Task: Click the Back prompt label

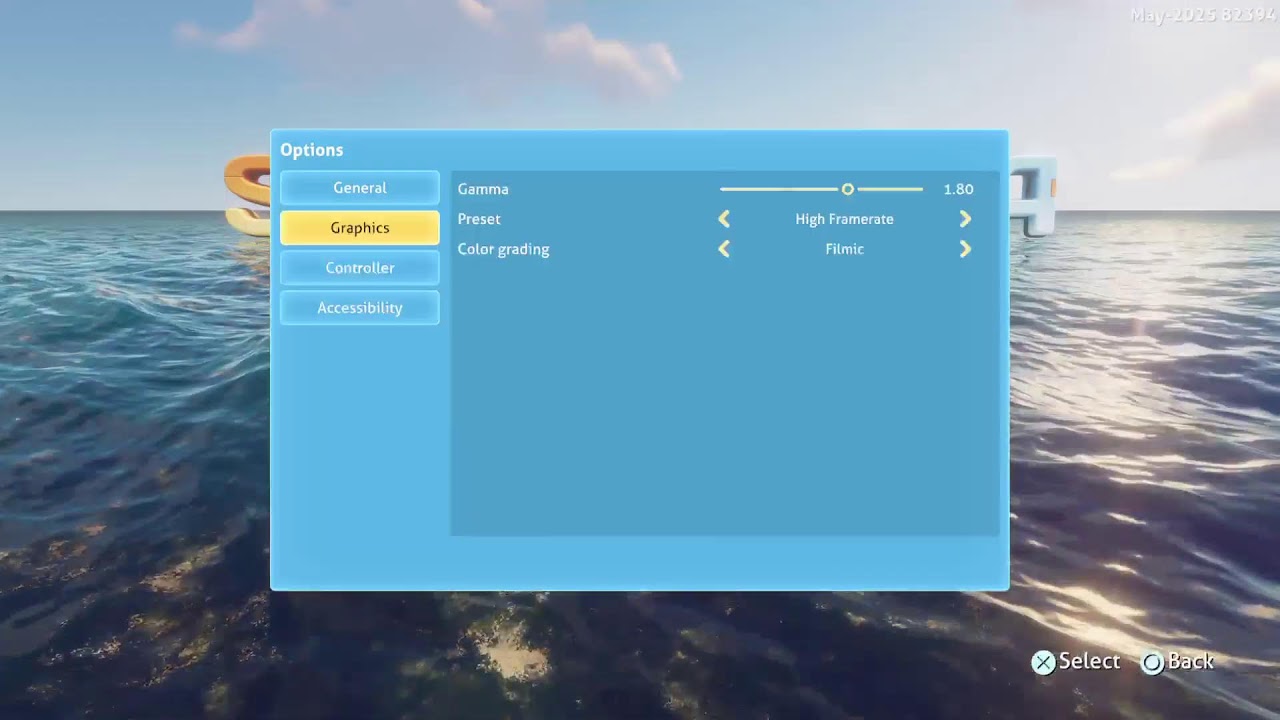Action: pyautogui.click(x=1191, y=661)
